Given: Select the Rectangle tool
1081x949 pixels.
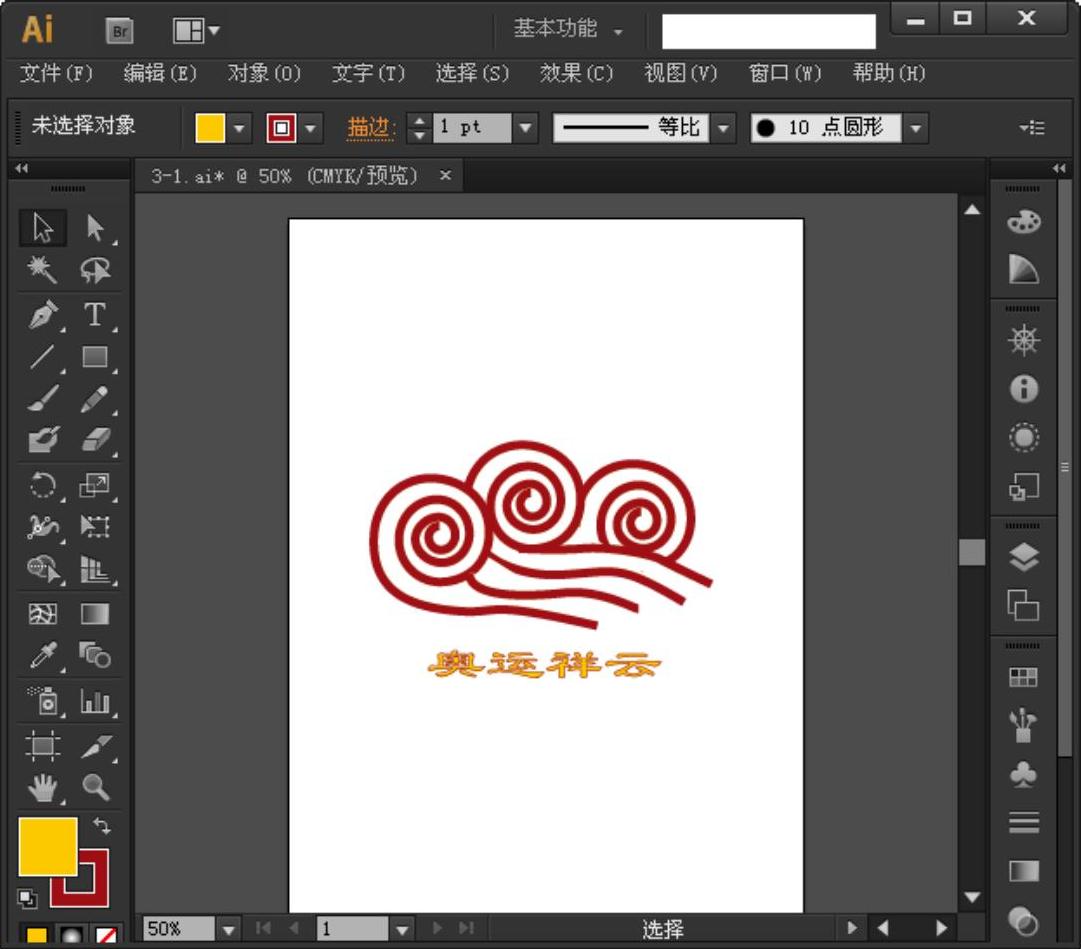Looking at the screenshot, I should 95,356.
